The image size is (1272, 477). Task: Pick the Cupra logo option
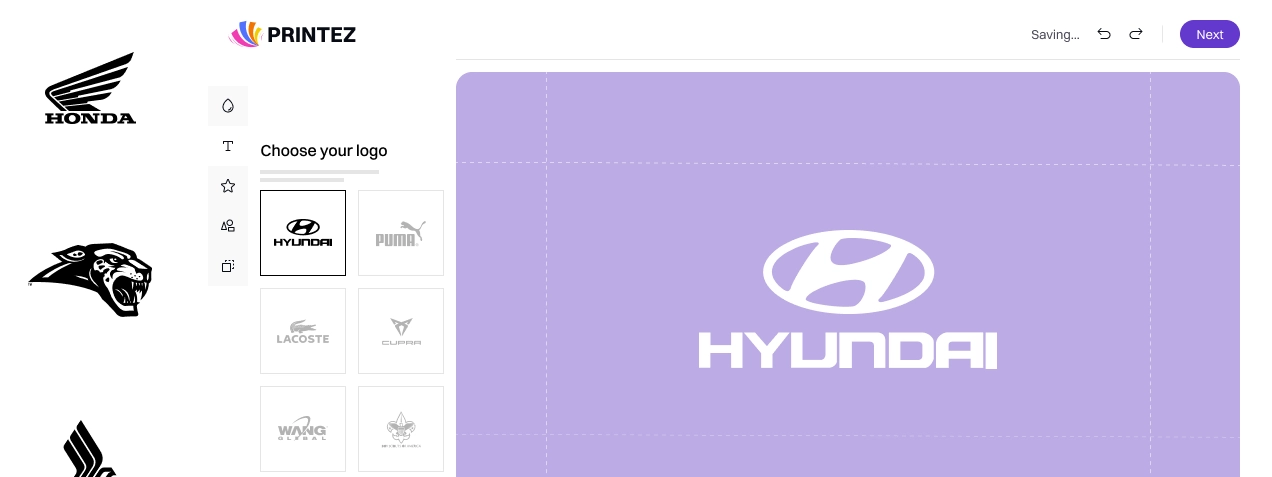click(401, 331)
